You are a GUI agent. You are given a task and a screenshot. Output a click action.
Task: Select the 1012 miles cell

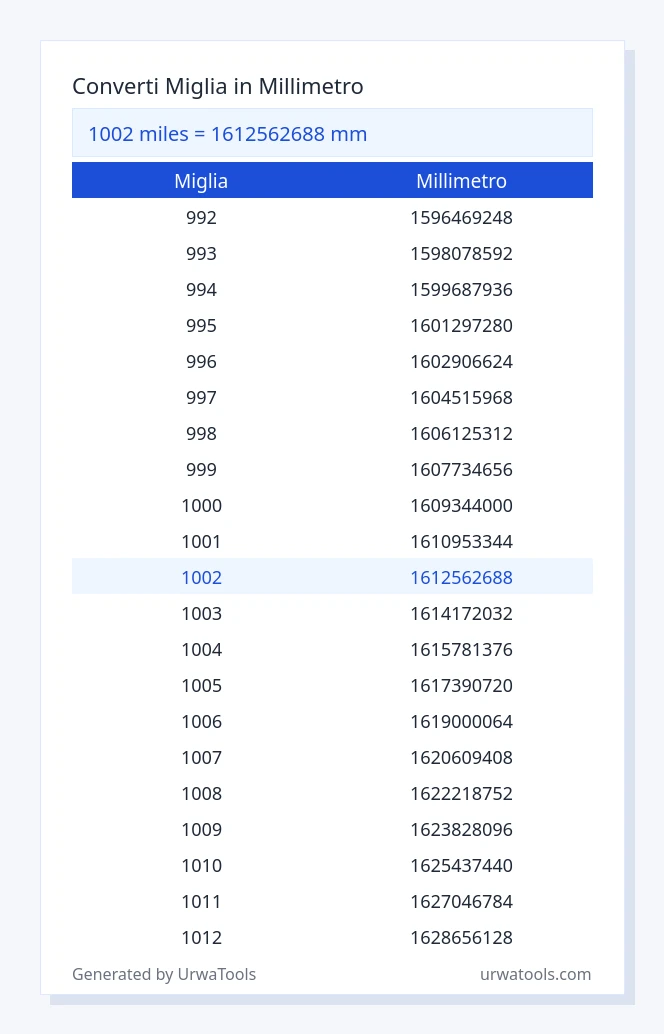(x=201, y=938)
